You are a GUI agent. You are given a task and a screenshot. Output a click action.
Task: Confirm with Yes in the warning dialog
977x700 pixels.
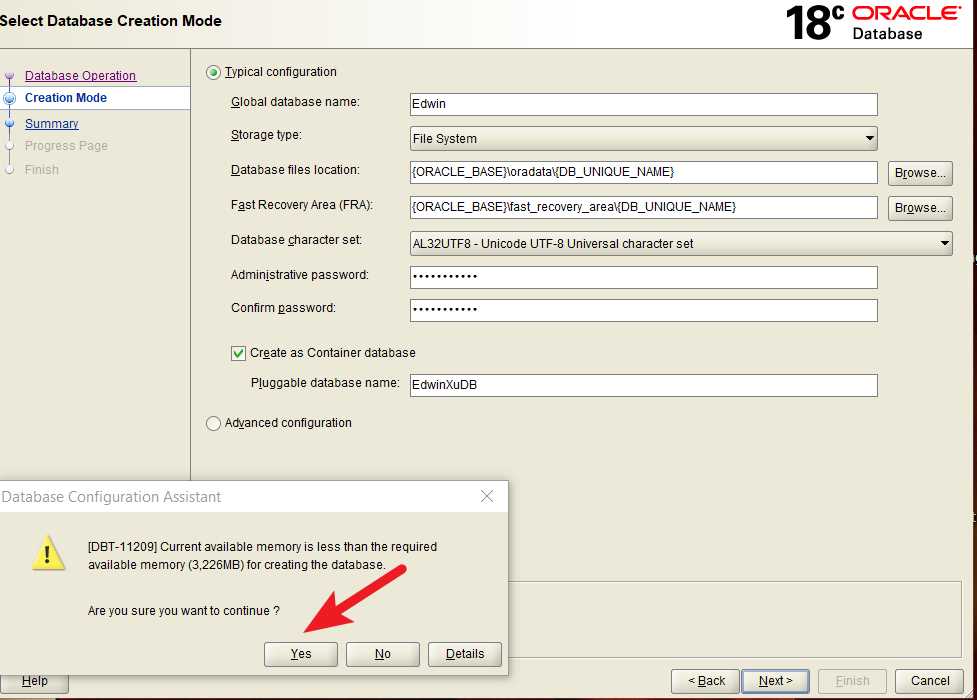pyautogui.click(x=301, y=654)
